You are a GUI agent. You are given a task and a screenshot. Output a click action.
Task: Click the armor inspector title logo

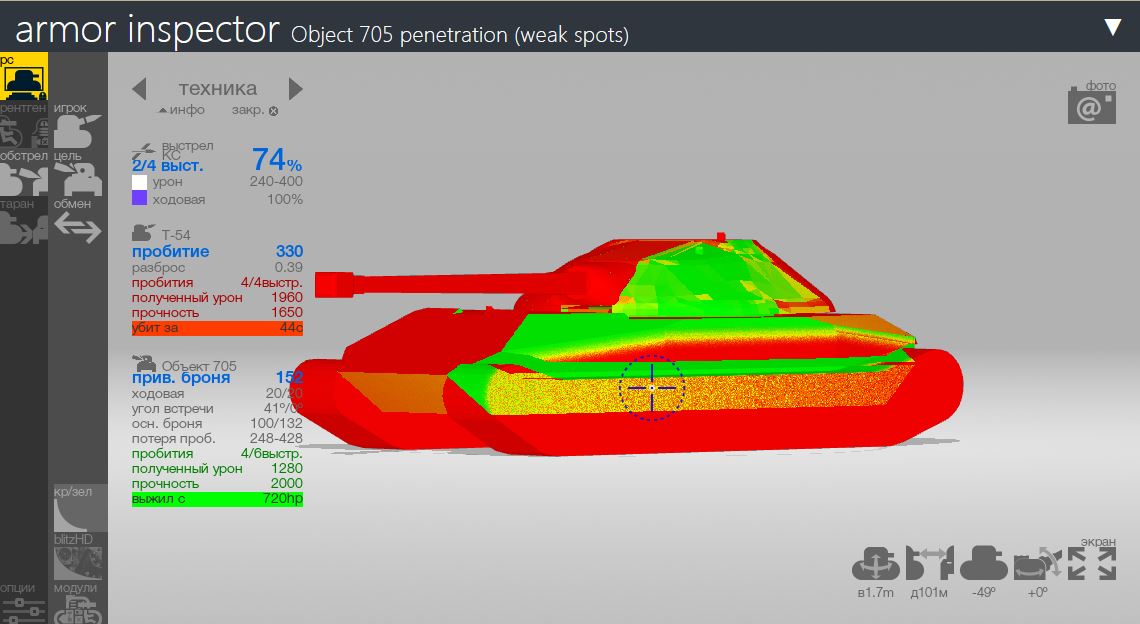pos(148,30)
